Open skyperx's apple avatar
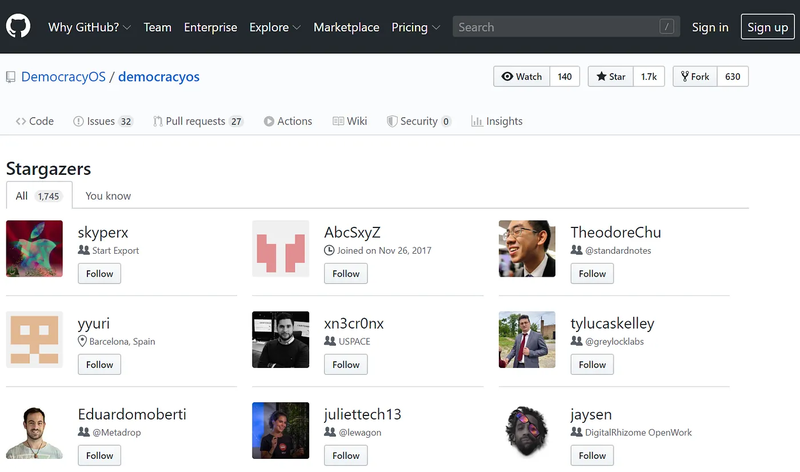800x472 pixels. click(34, 249)
